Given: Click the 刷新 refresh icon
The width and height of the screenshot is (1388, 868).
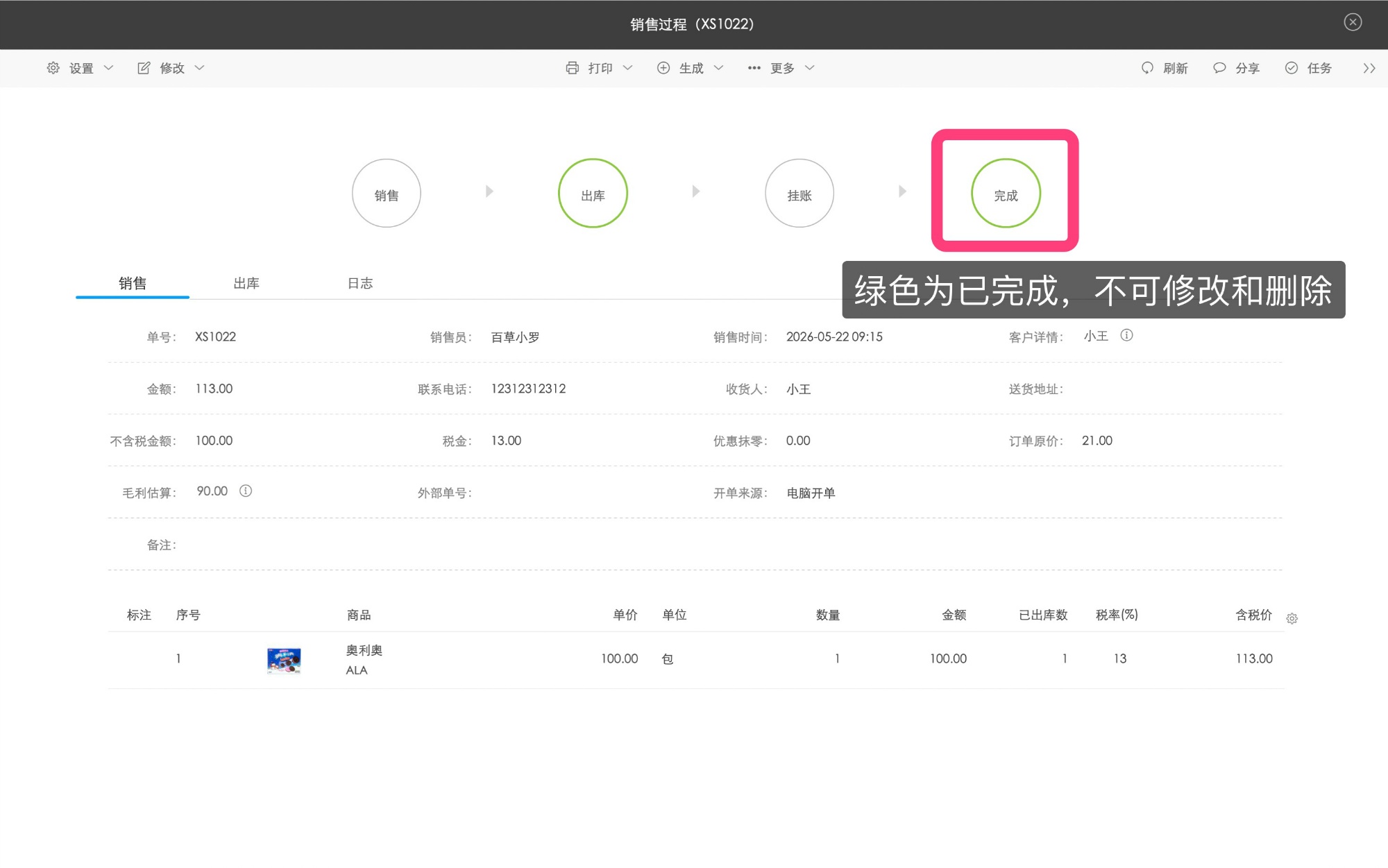Looking at the screenshot, I should [1147, 68].
